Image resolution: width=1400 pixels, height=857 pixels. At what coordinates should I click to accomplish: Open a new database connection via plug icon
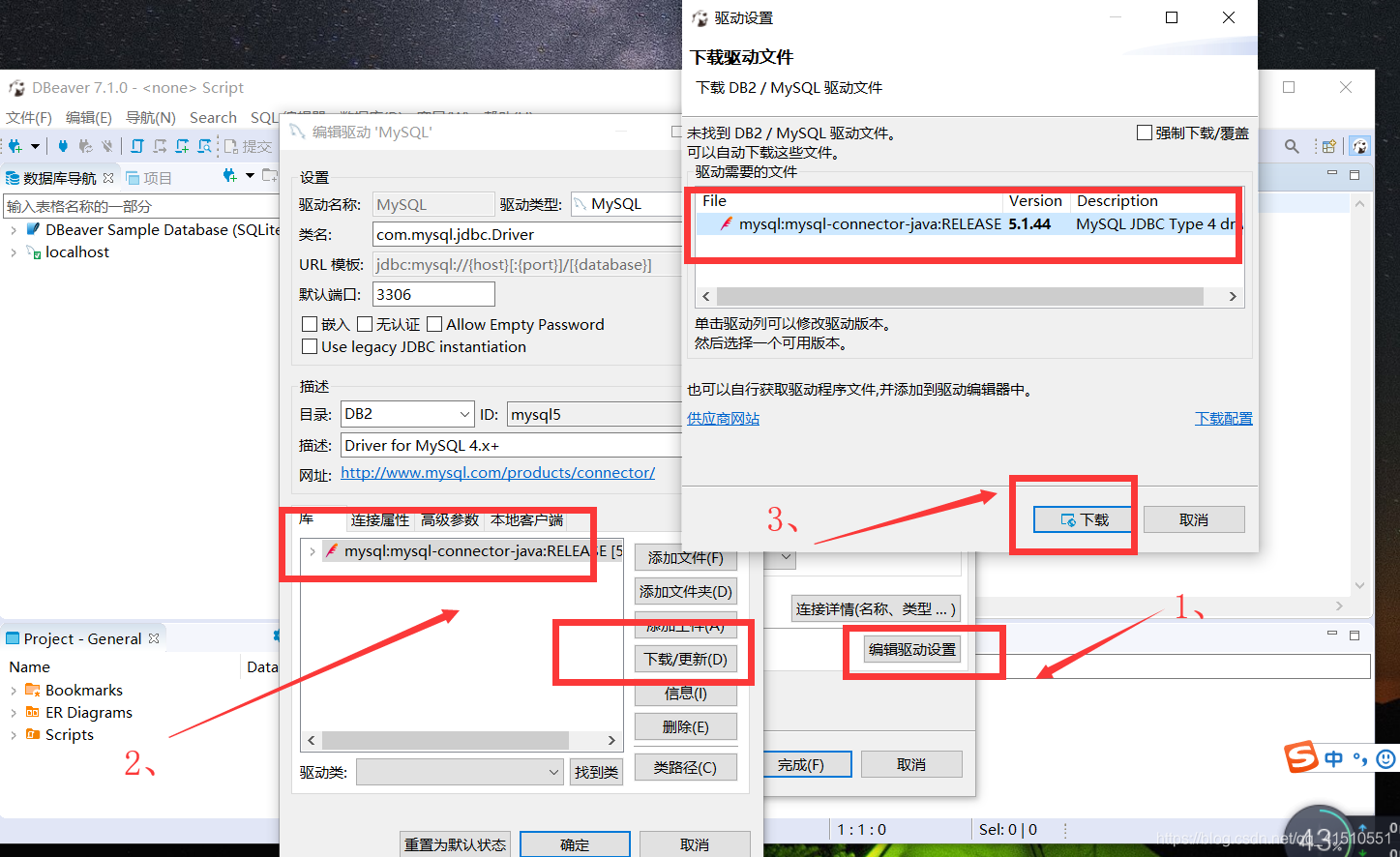[x=15, y=146]
